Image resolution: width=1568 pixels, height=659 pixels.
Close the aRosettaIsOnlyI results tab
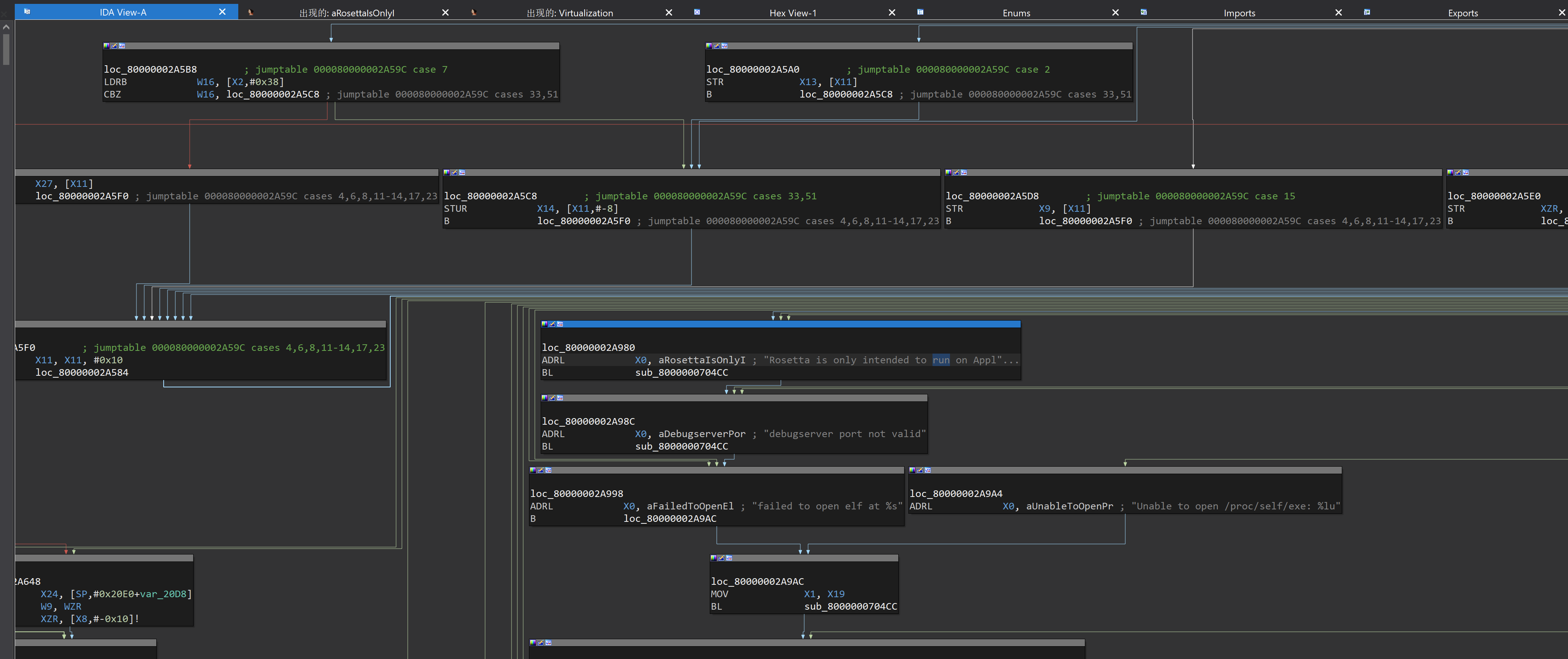445,12
